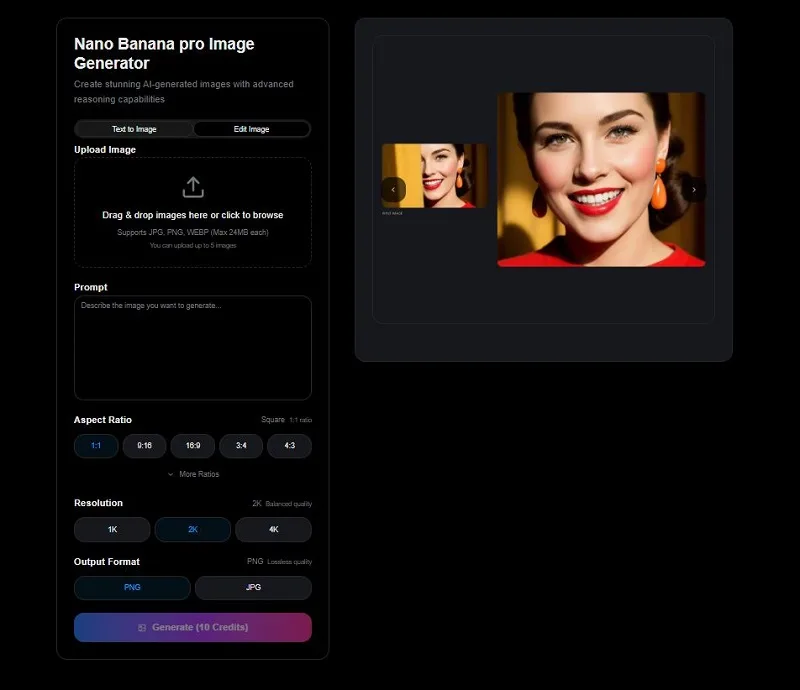Image resolution: width=800 pixels, height=690 pixels.
Task: Select the 3:4 aspect ratio
Action: 241,446
